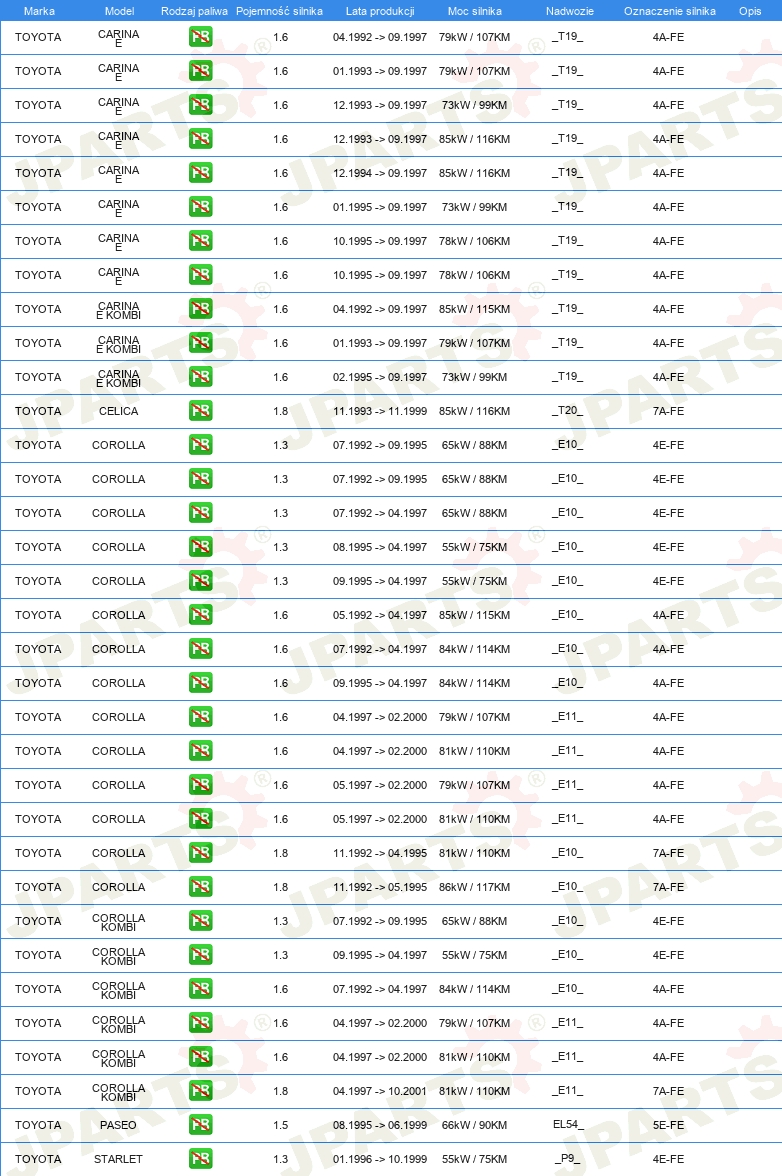Click 4E-FE in the STARLET row
This screenshot has width=782, height=1176.
click(668, 1159)
